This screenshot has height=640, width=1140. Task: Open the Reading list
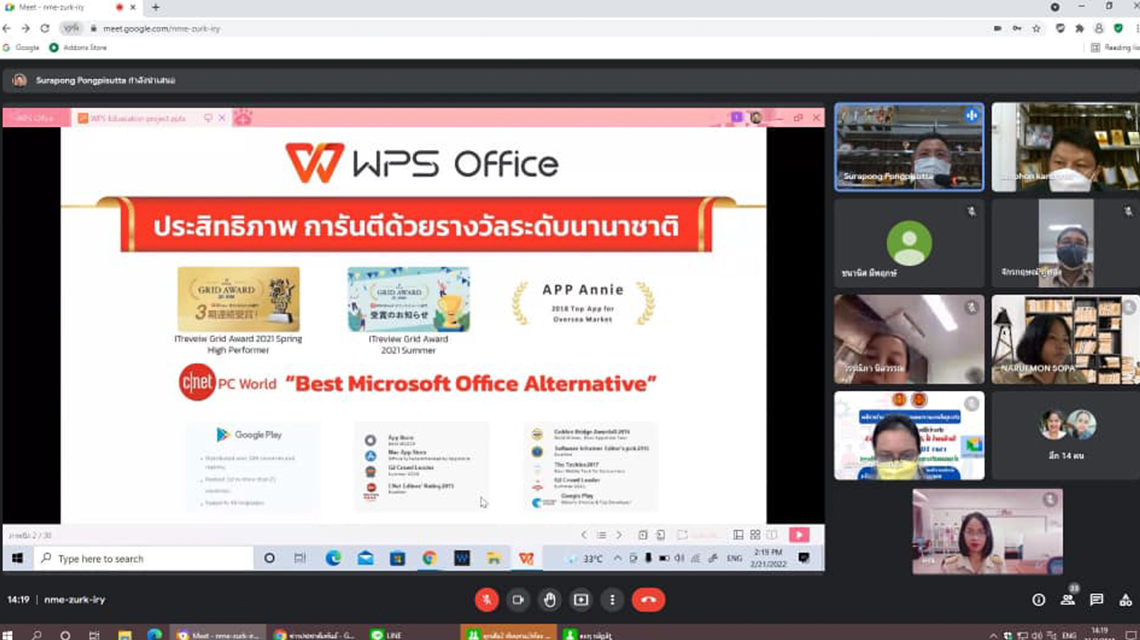1114,47
